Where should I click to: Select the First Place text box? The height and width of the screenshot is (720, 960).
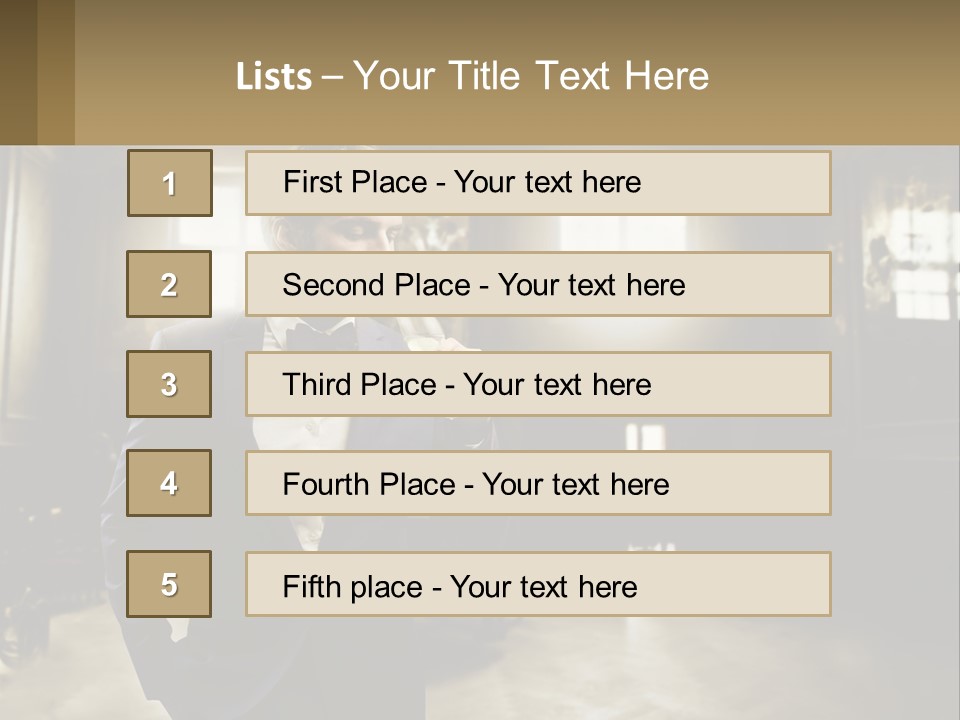pyautogui.click(x=538, y=183)
